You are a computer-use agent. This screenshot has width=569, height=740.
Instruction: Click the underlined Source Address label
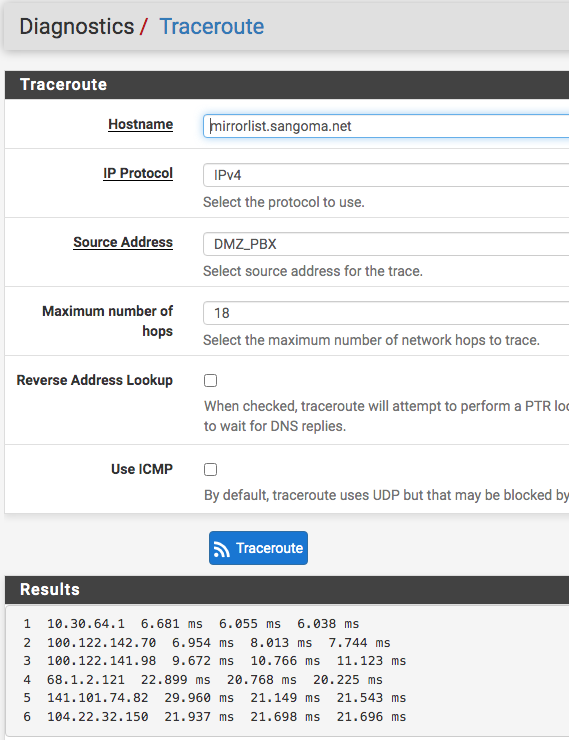(x=123, y=243)
